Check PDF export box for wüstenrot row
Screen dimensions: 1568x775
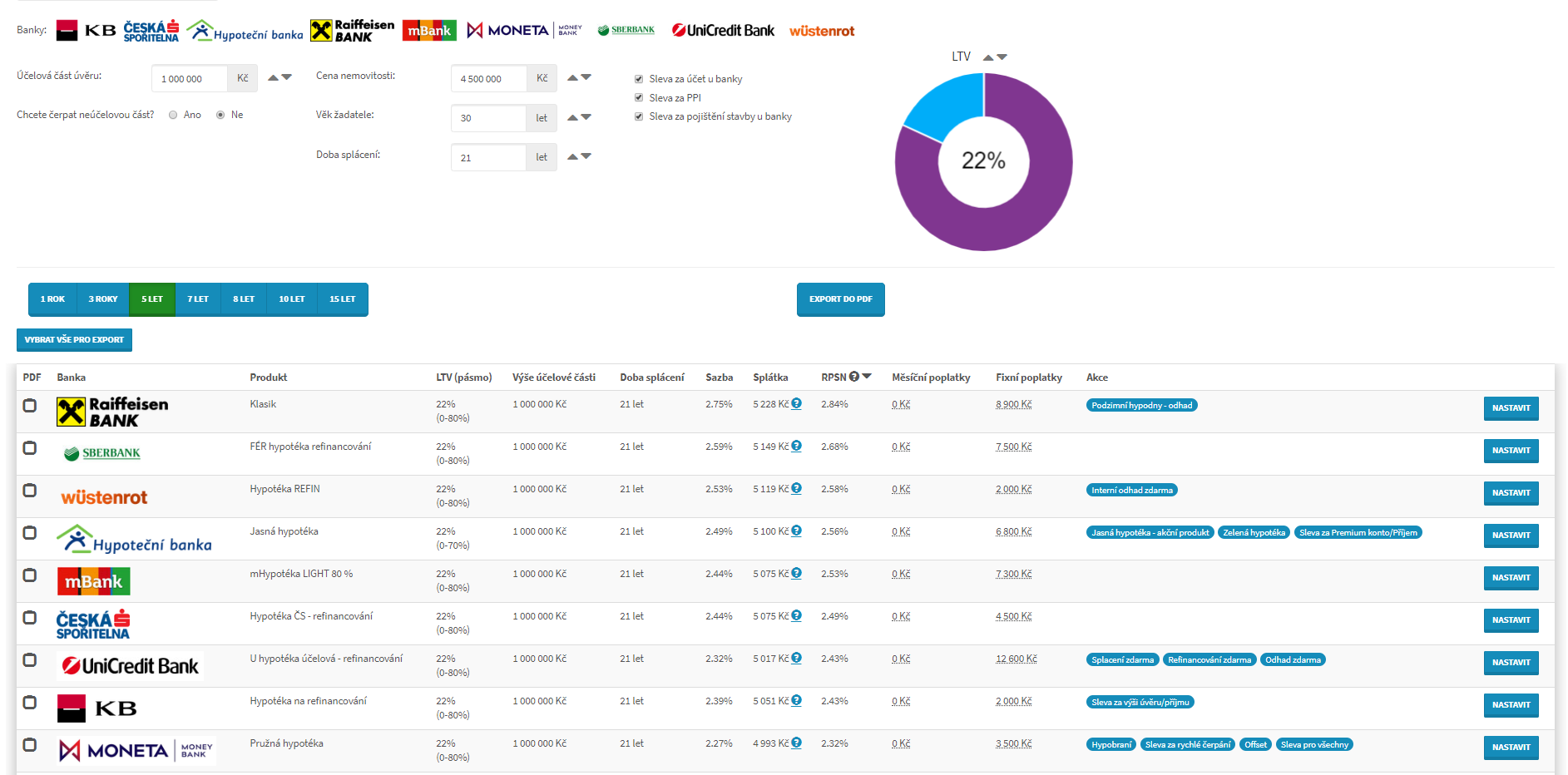(x=30, y=491)
